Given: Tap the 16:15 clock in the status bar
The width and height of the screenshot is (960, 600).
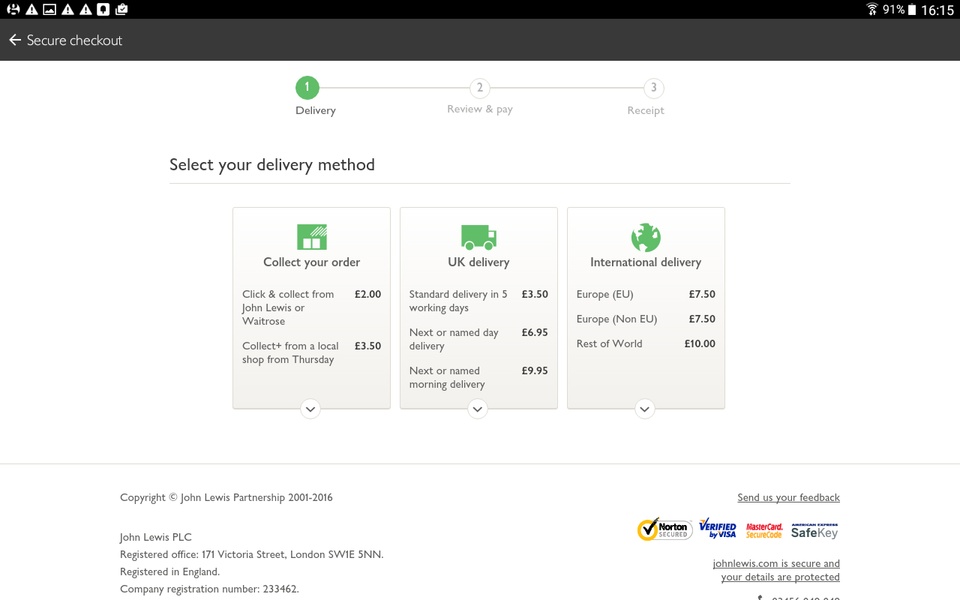Looking at the screenshot, I should click(937, 10).
